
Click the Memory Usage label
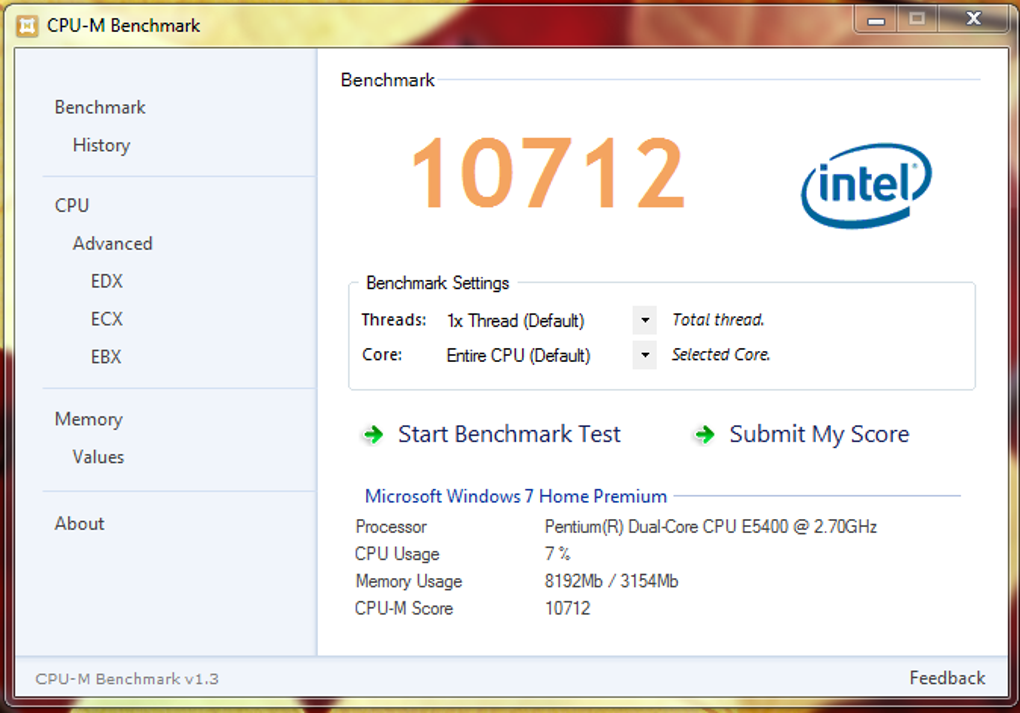[x=409, y=581]
